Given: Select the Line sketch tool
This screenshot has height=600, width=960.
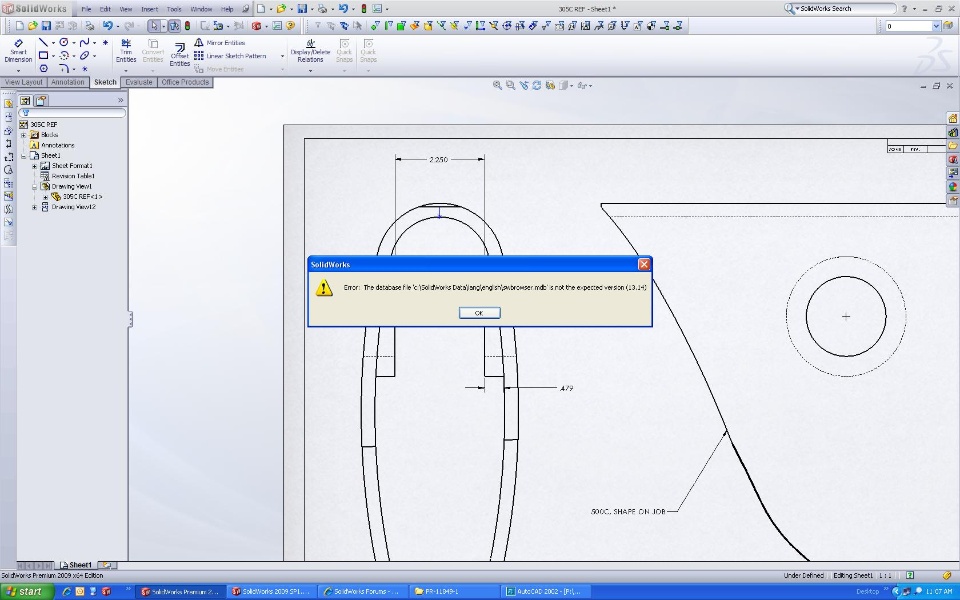Looking at the screenshot, I should click(43, 43).
